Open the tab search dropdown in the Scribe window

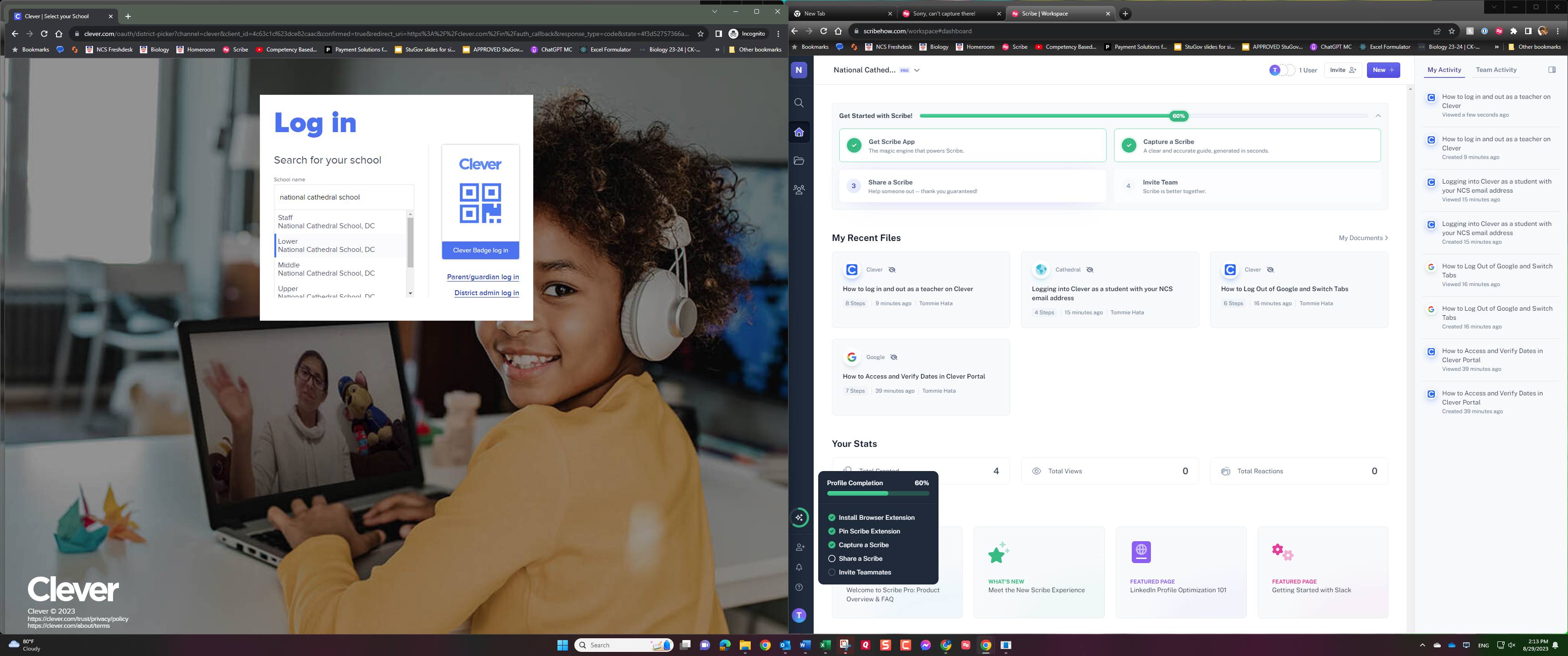point(1494,7)
